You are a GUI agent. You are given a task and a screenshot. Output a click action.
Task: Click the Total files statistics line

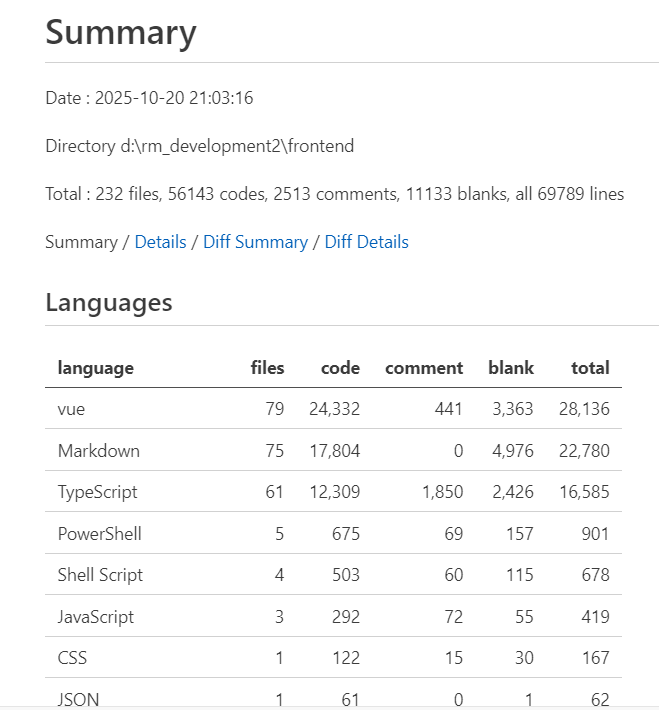[335, 194]
